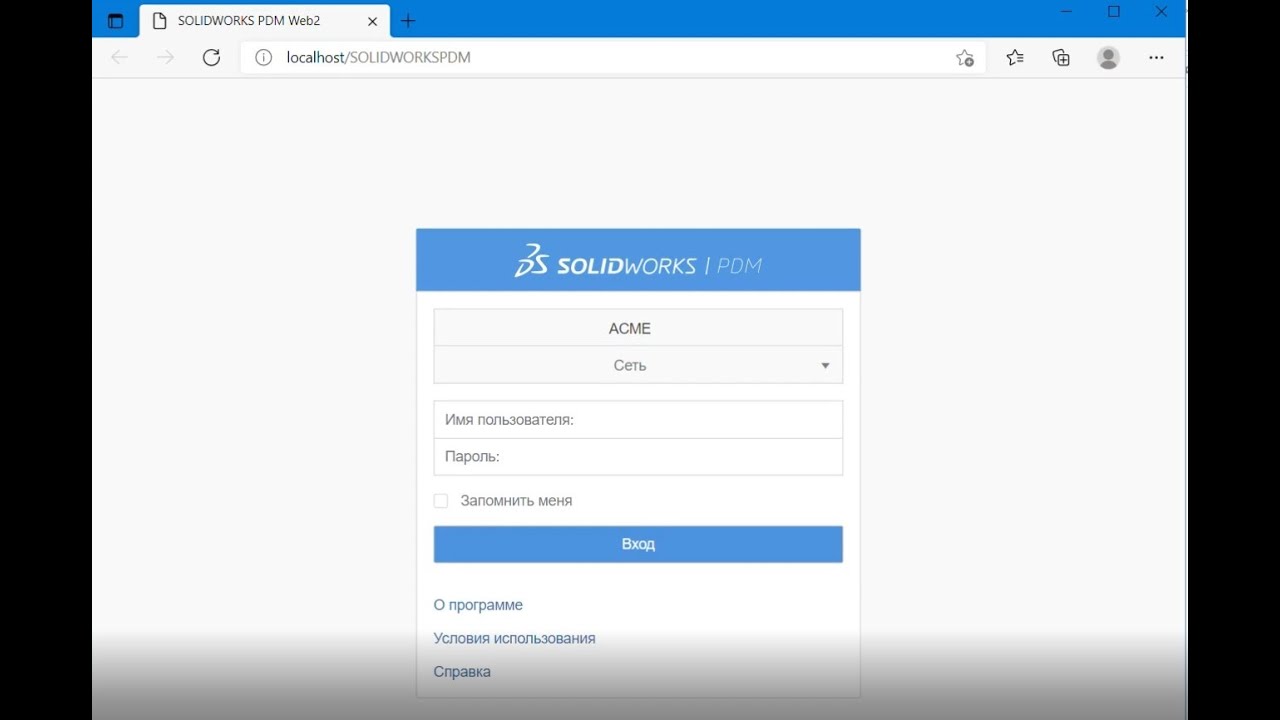This screenshot has width=1280, height=720.
Task: Focus the Пароль field
Action: [638, 456]
